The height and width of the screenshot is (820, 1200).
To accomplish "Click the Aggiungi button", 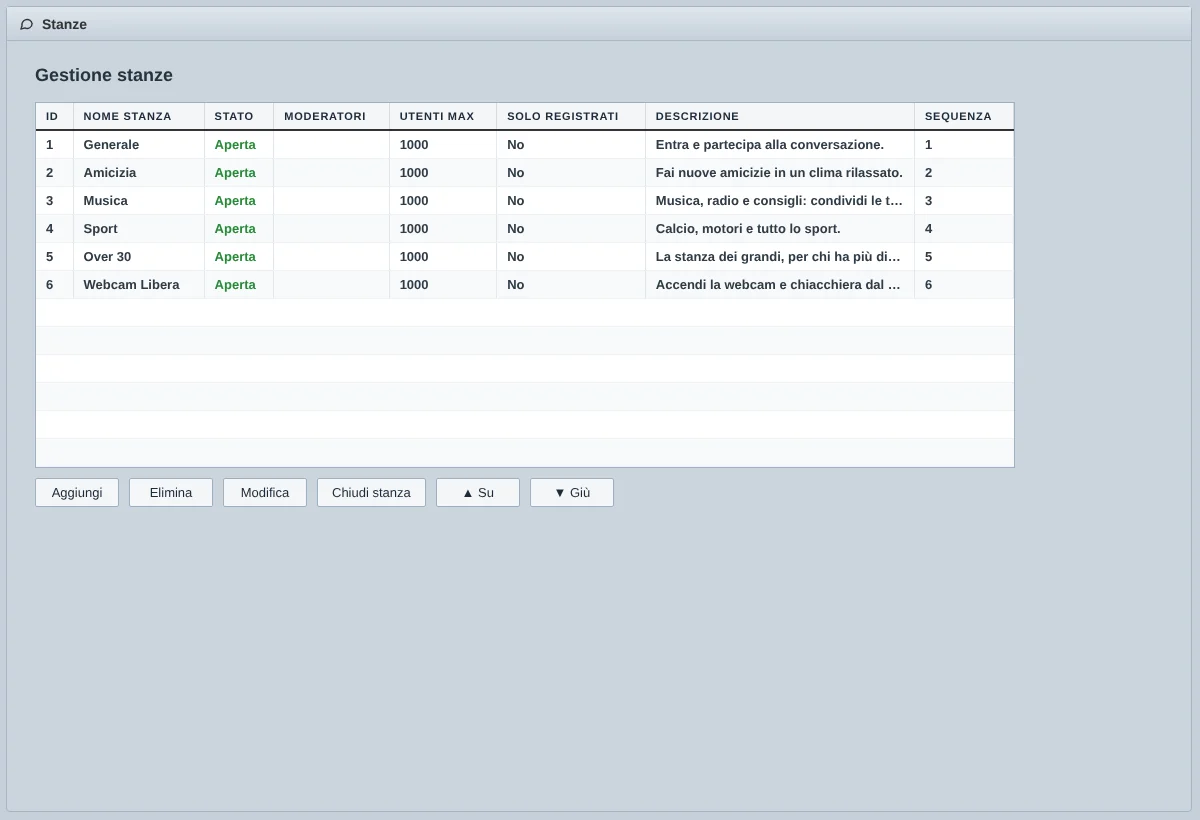I will [x=77, y=492].
